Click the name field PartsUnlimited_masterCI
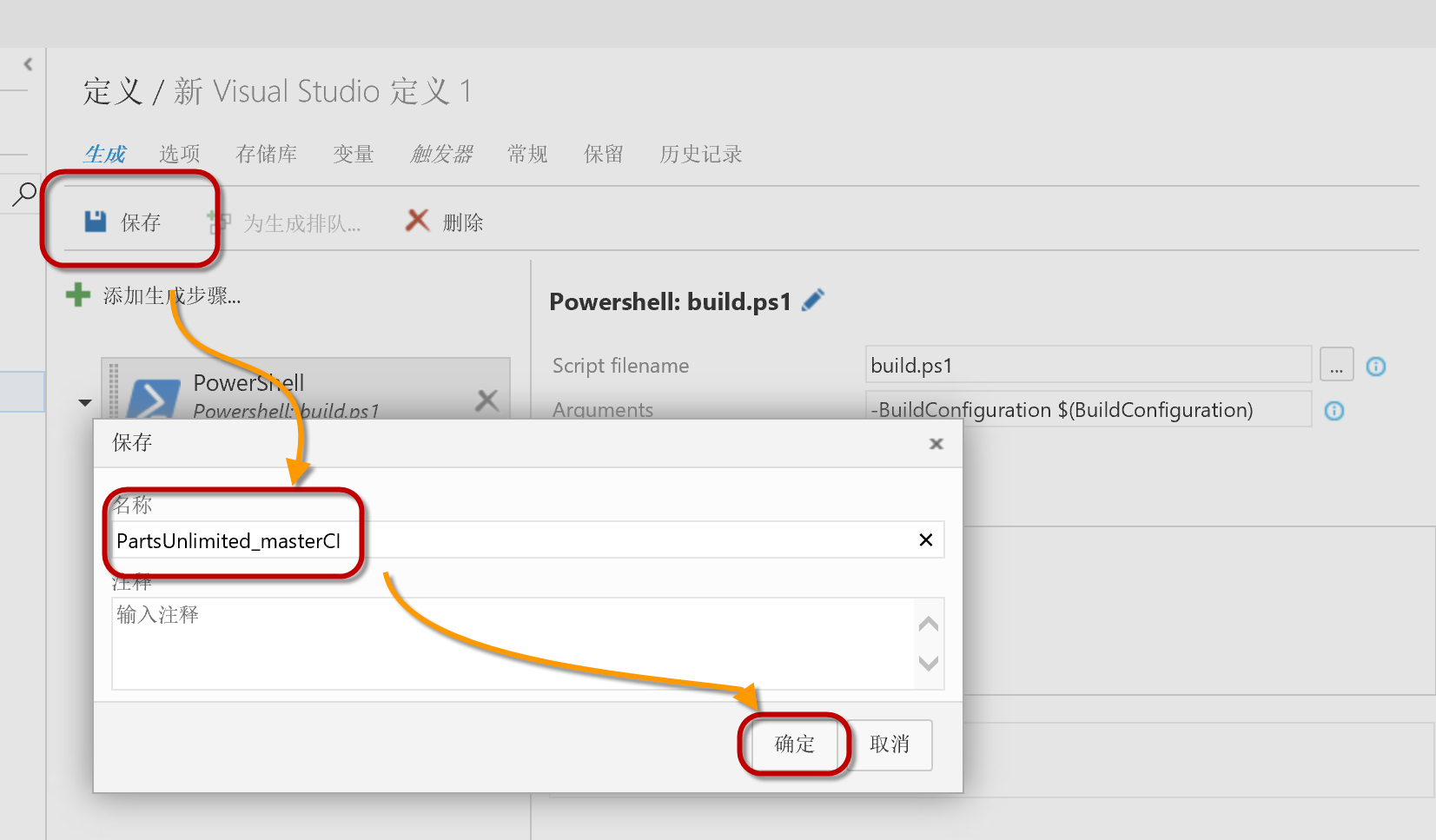 [528, 540]
